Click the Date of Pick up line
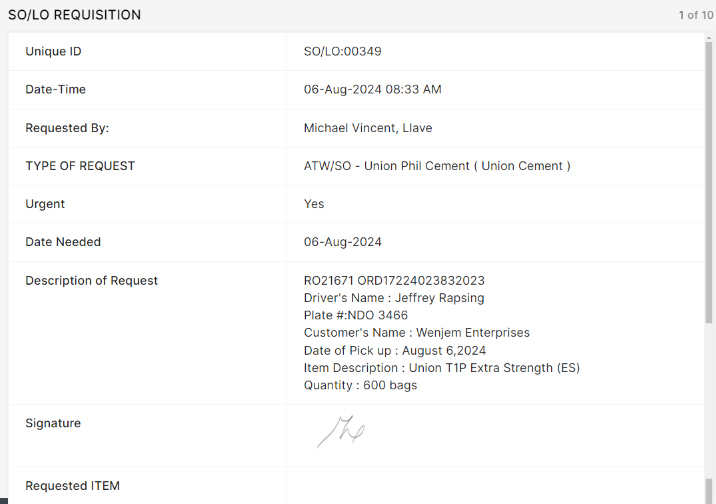The width and height of the screenshot is (716, 504). click(394, 350)
